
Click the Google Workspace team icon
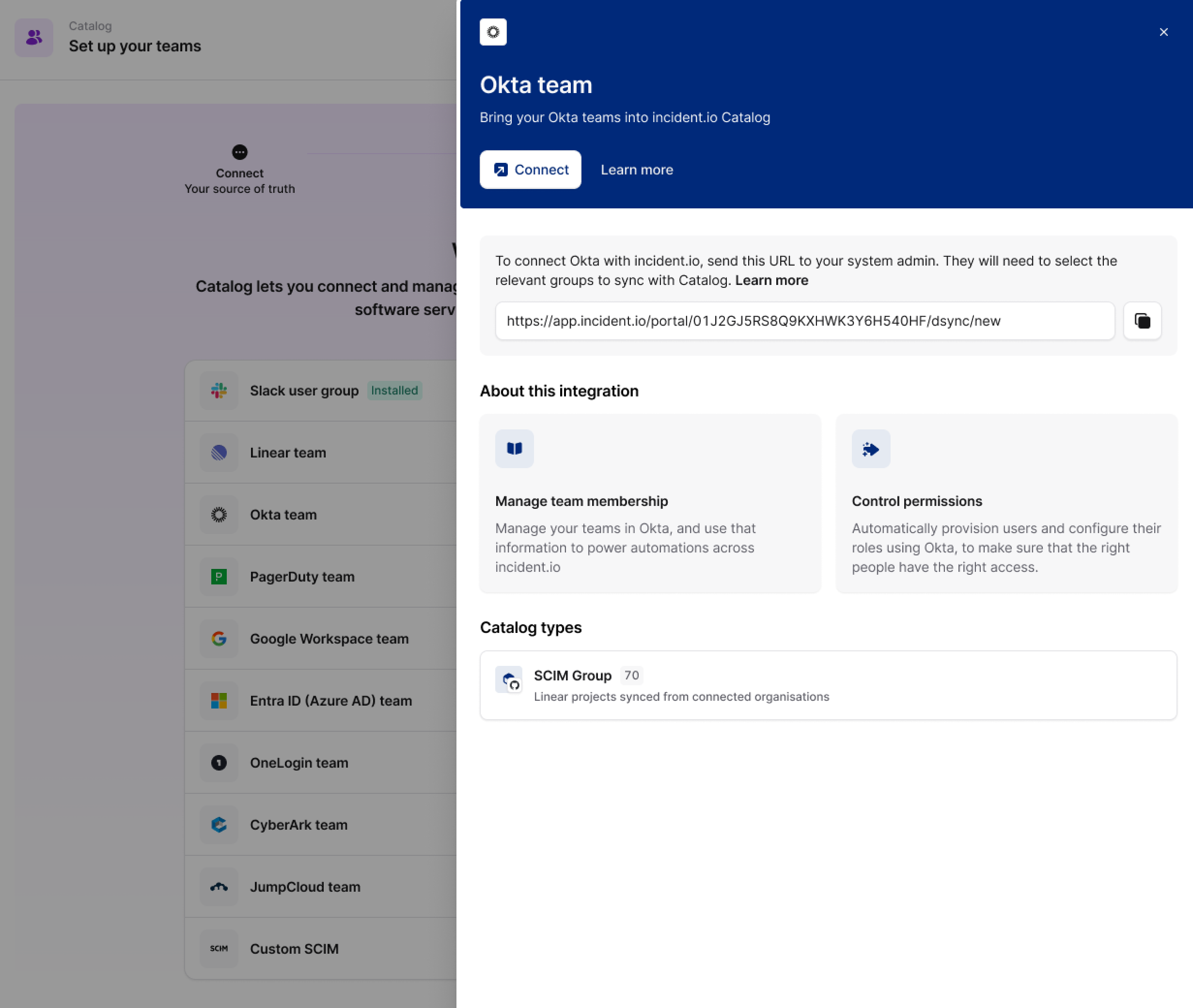219,638
